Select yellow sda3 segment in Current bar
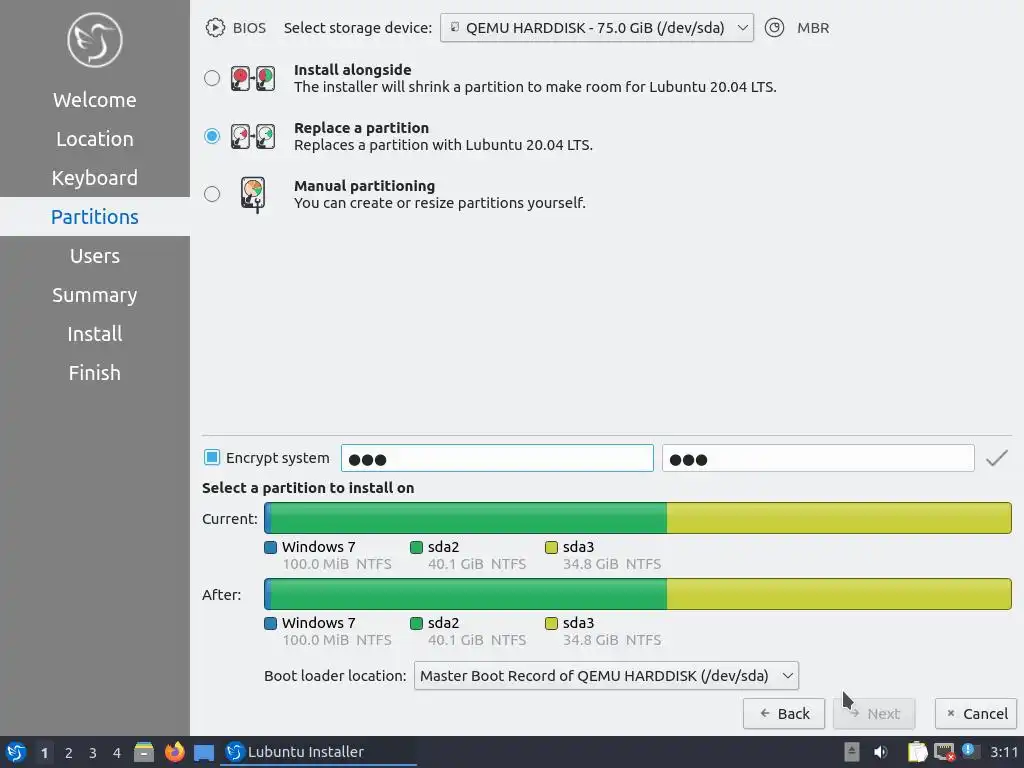The width and height of the screenshot is (1024, 768). (839, 518)
